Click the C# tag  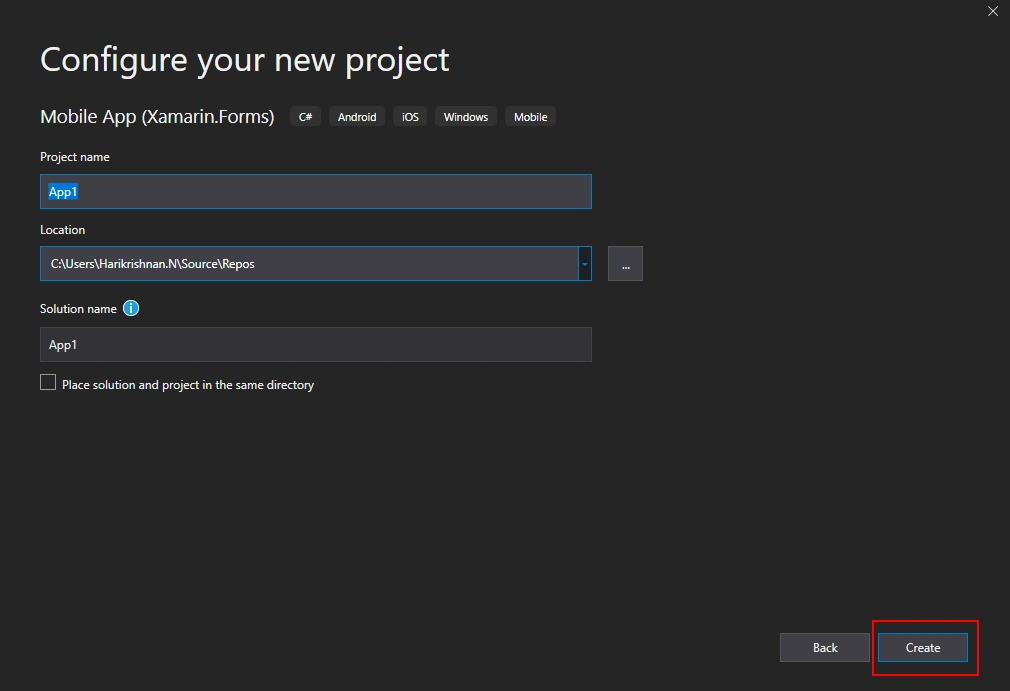click(x=305, y=117)
